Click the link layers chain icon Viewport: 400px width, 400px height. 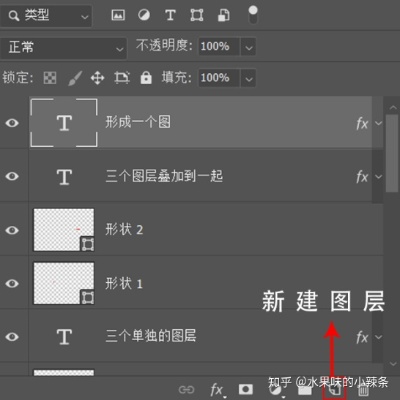point(186,389)
